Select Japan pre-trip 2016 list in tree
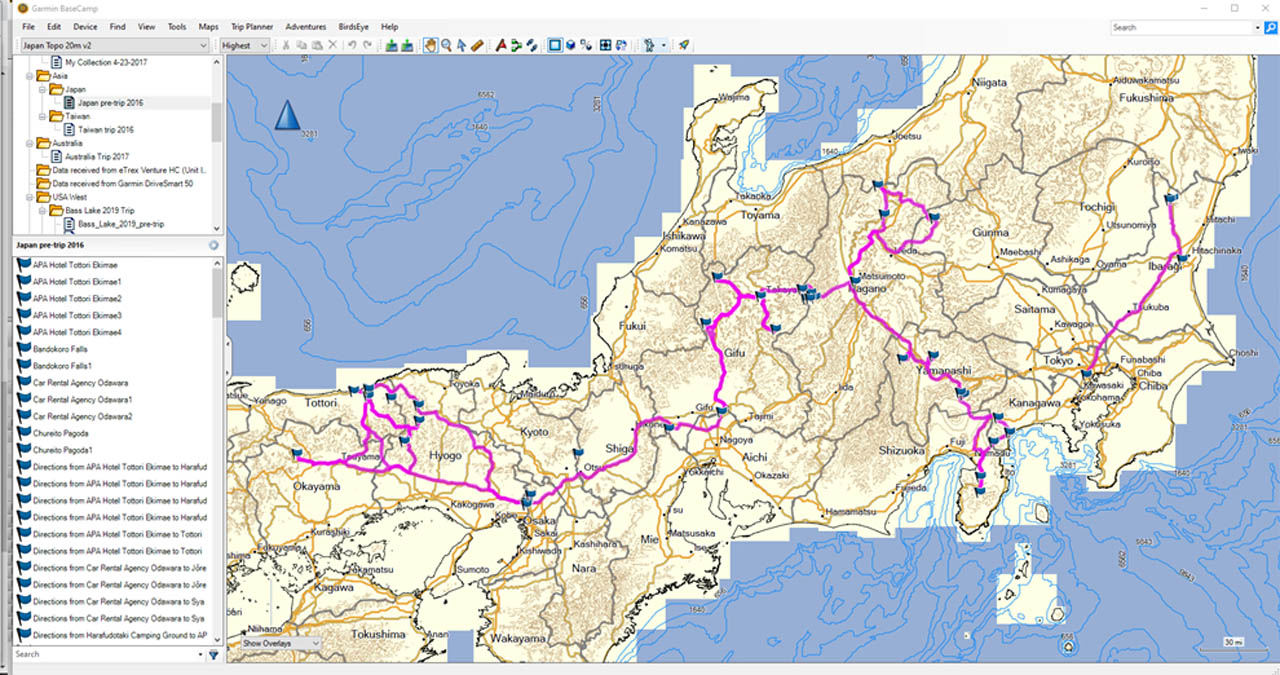This screenshot has width=1280, height=675. 110,102
